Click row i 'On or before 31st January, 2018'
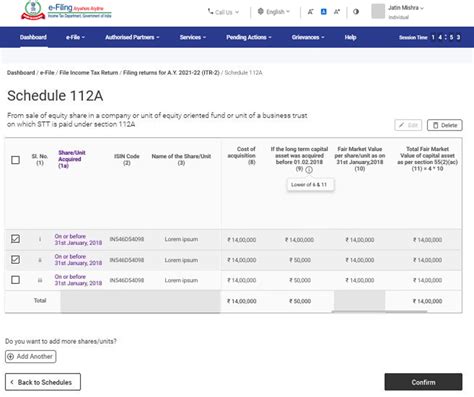 click(x=78, y=239)
